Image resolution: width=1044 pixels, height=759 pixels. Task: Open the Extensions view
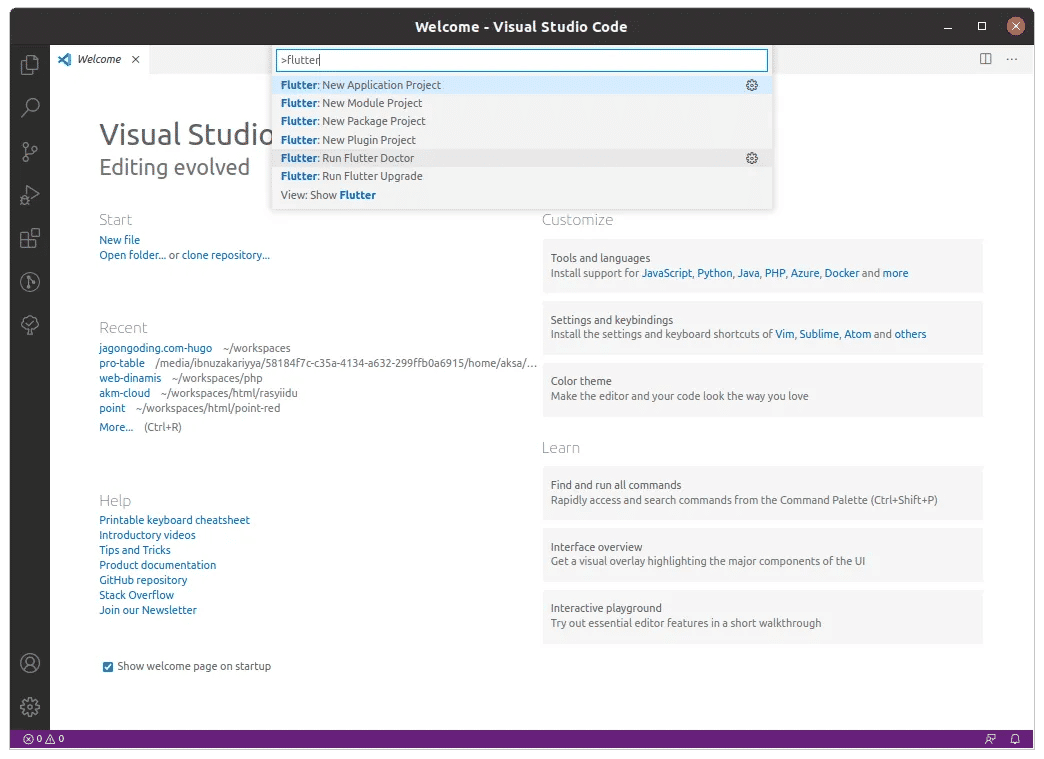(30, 238)
